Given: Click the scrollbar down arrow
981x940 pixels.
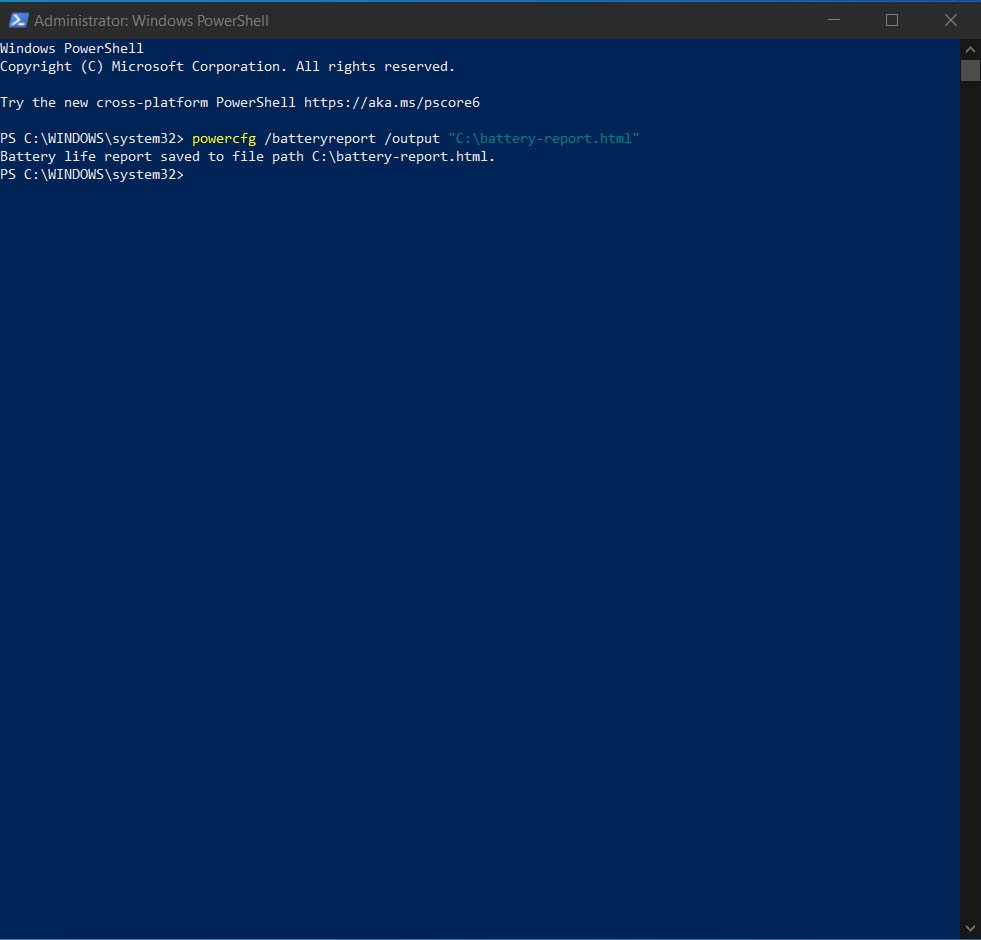Looking at the screenshot, I should (970, 928).
